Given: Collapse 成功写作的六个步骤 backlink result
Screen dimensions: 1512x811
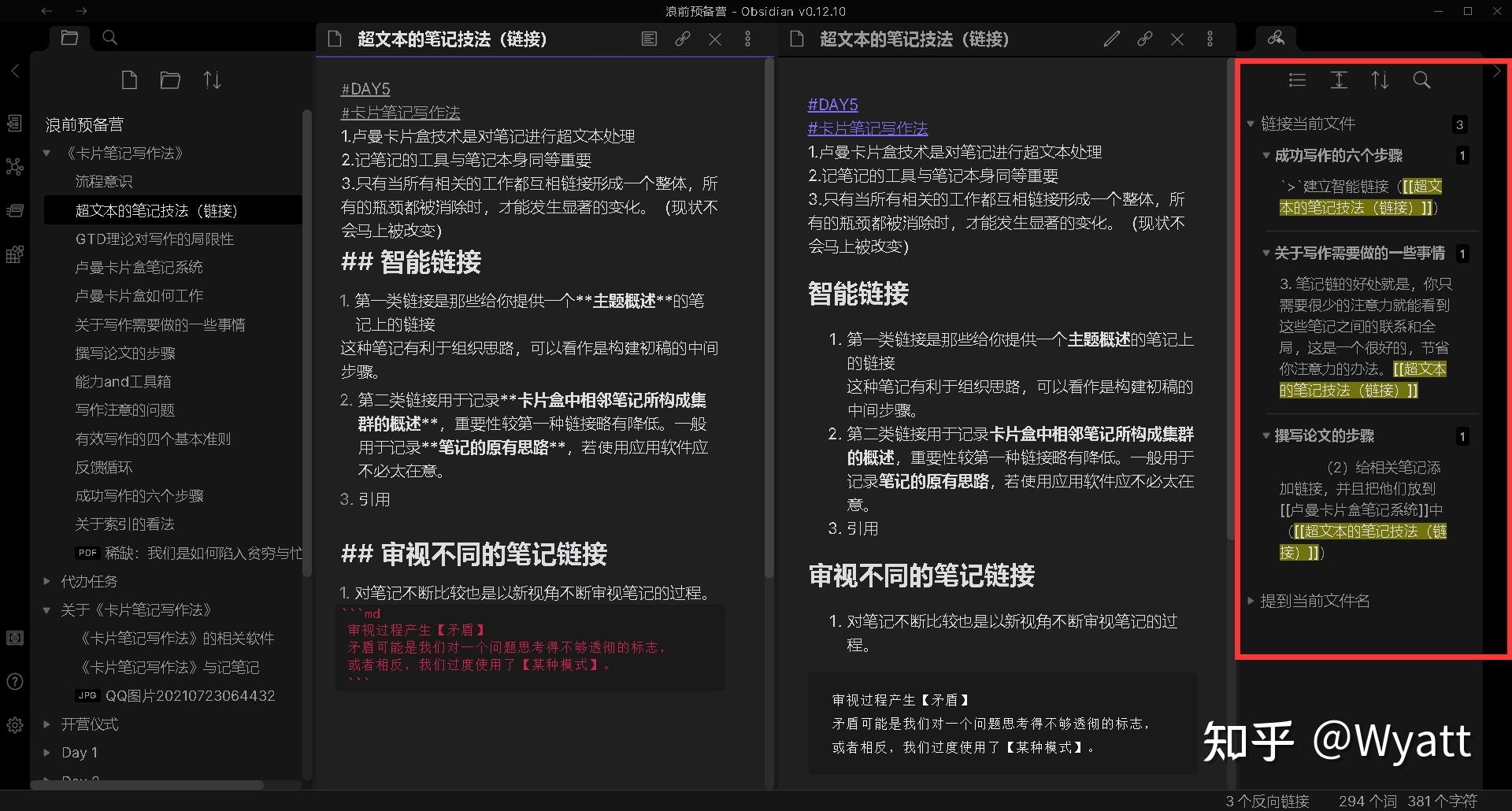Looking at the screenshot, I should click(1266, 156).
